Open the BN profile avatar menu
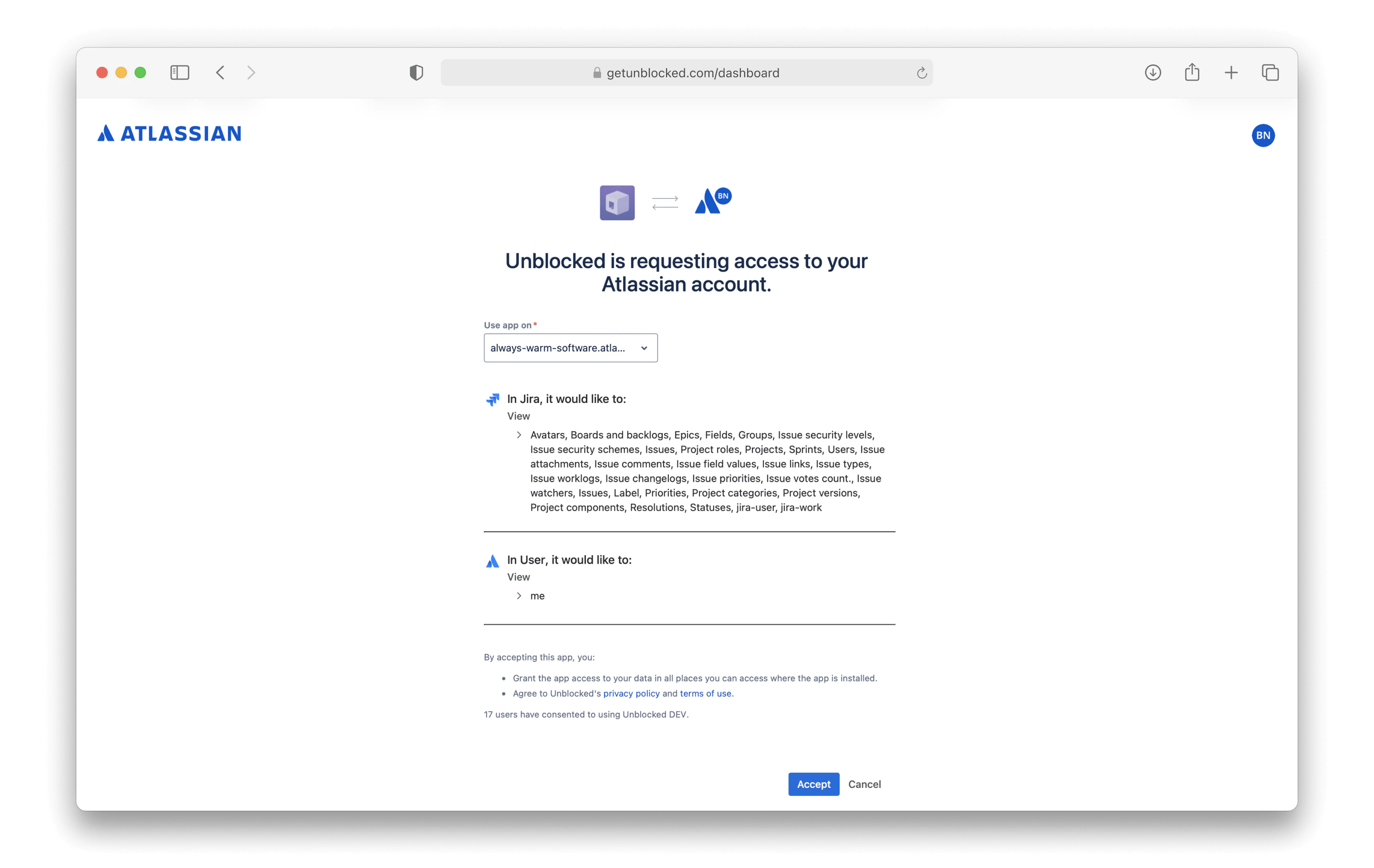 click(1263, 136)
